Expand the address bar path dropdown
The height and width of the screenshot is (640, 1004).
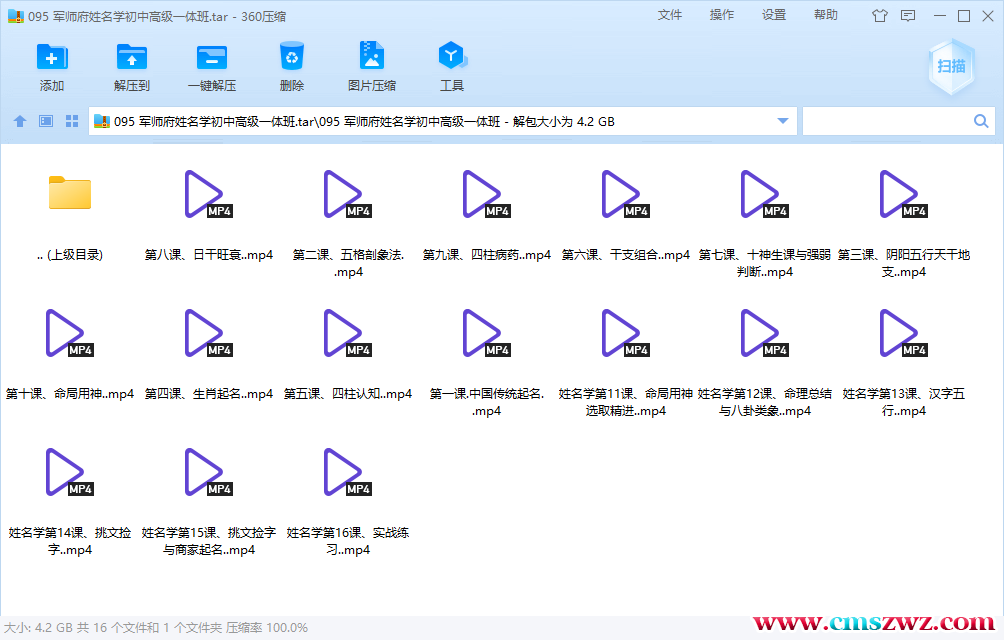pyautogui.click(x=783, y=120)
